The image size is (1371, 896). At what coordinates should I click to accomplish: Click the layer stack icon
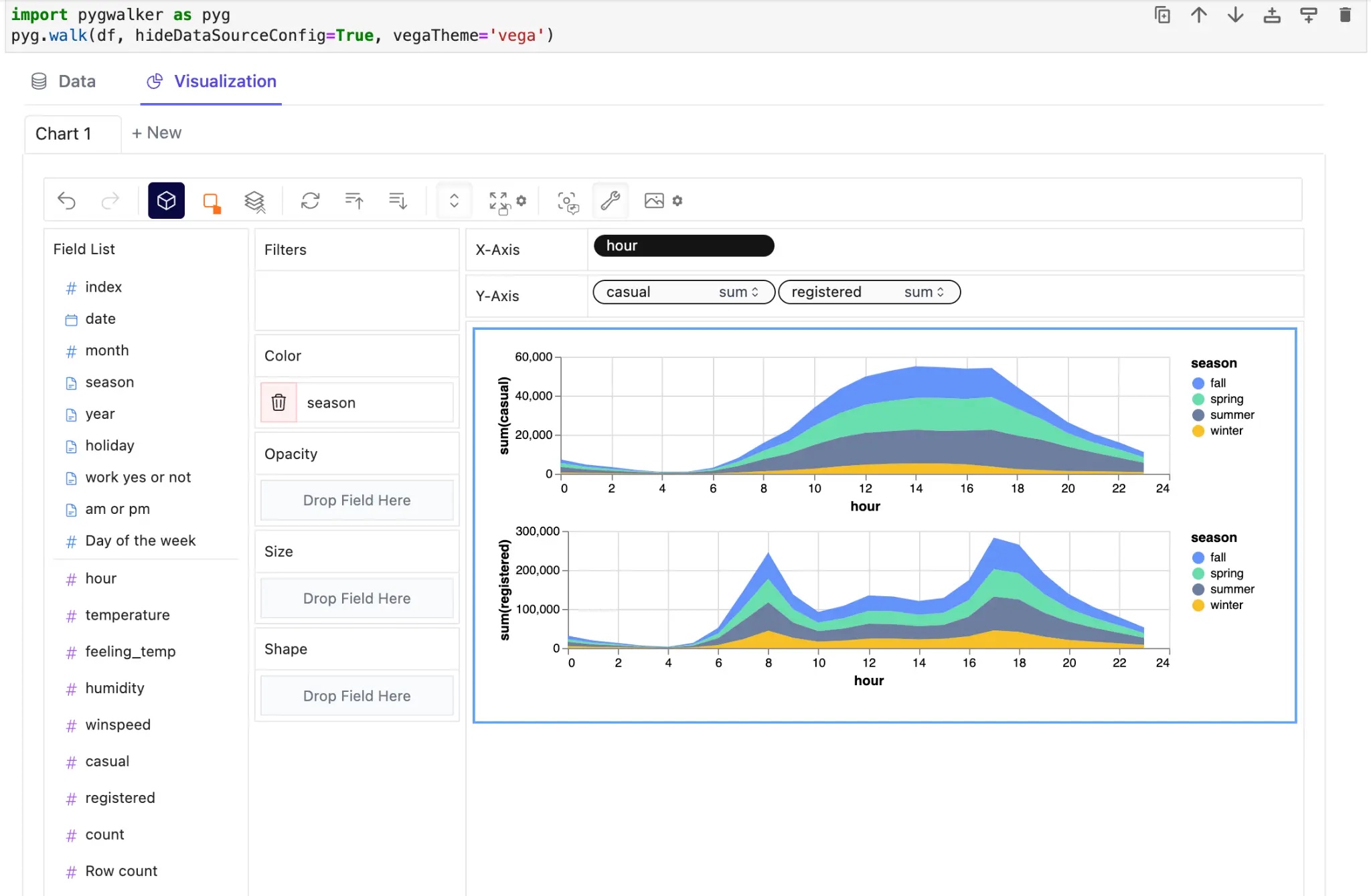coord(256,201)
